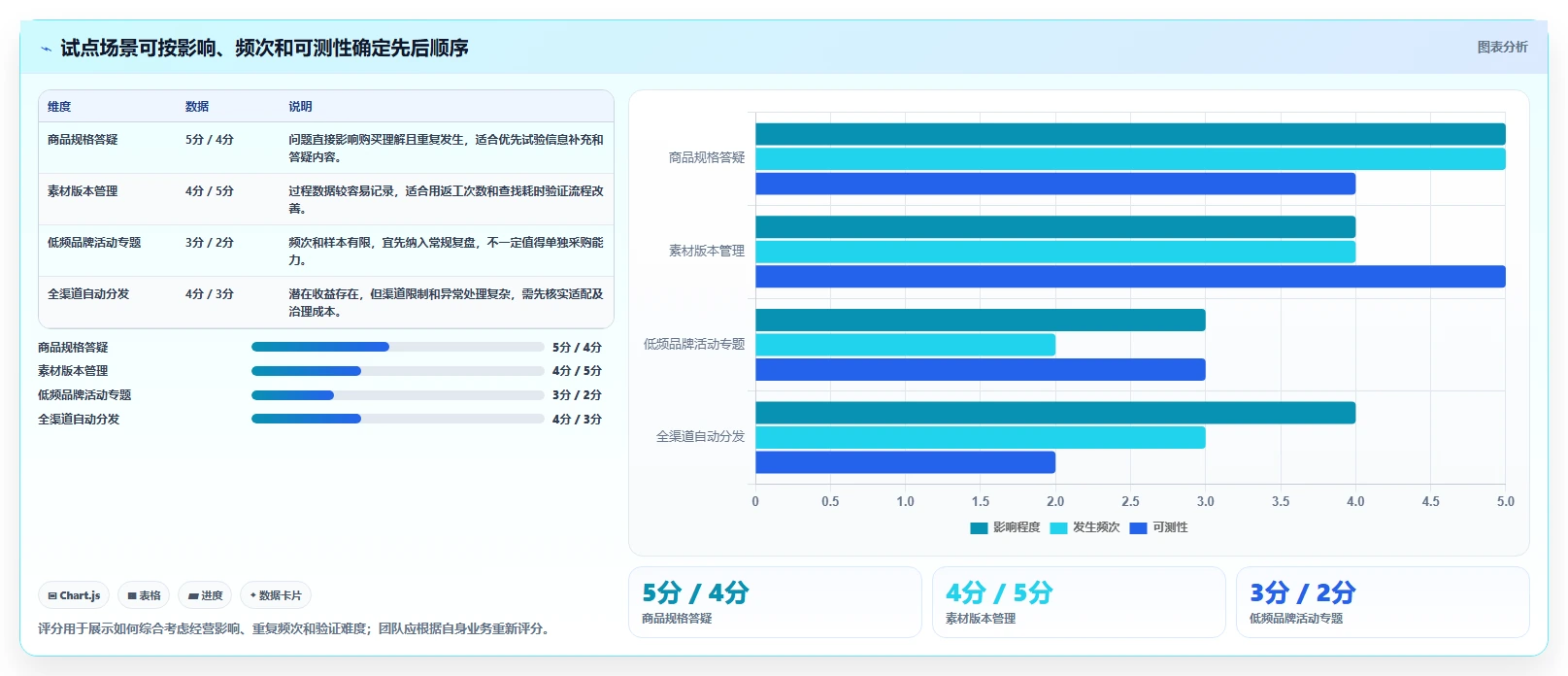Image resolution: width=1568 pixels, height=676 pixels.
Task: Click the 2.5 tick on the chart axis
Action: [x=1130, y=501]
